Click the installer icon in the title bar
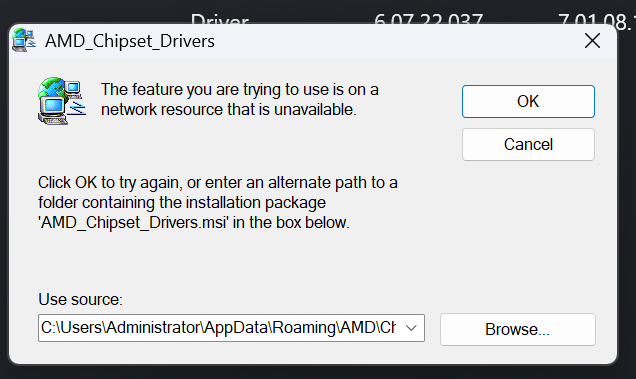The width and height of the screenshot is (636, 379). pos(24,40)
